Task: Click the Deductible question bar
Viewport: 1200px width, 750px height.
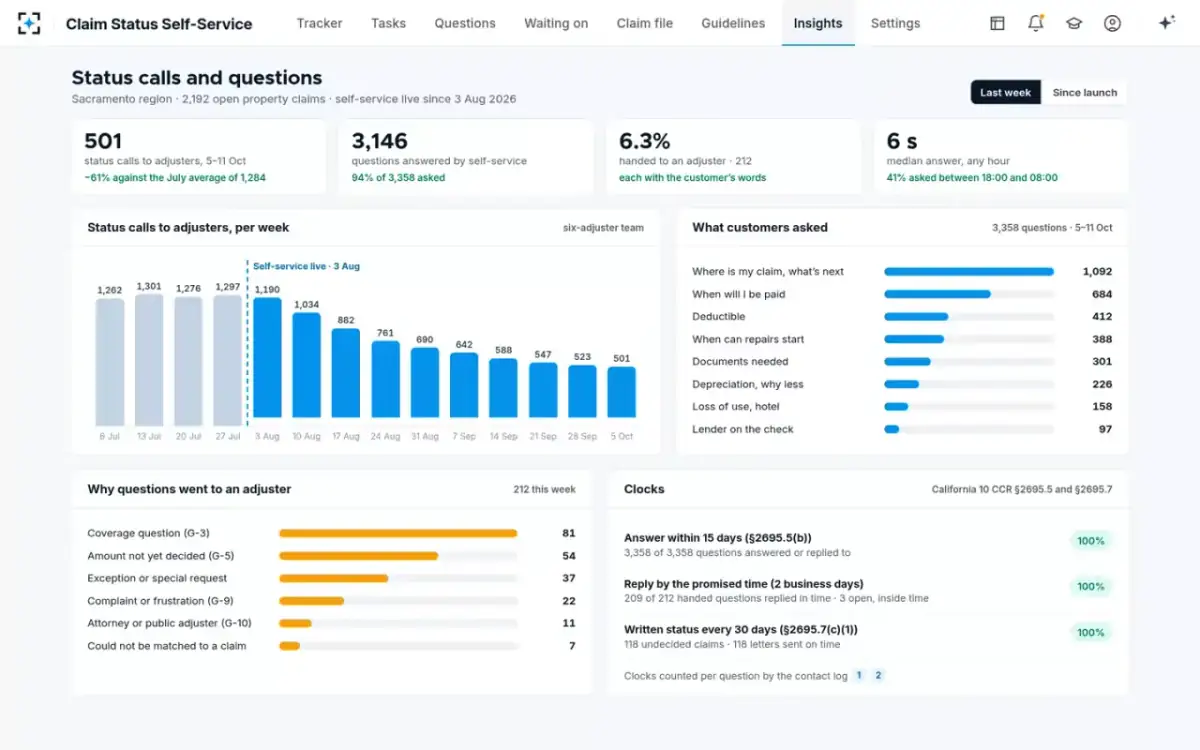Action: point(916,317)
